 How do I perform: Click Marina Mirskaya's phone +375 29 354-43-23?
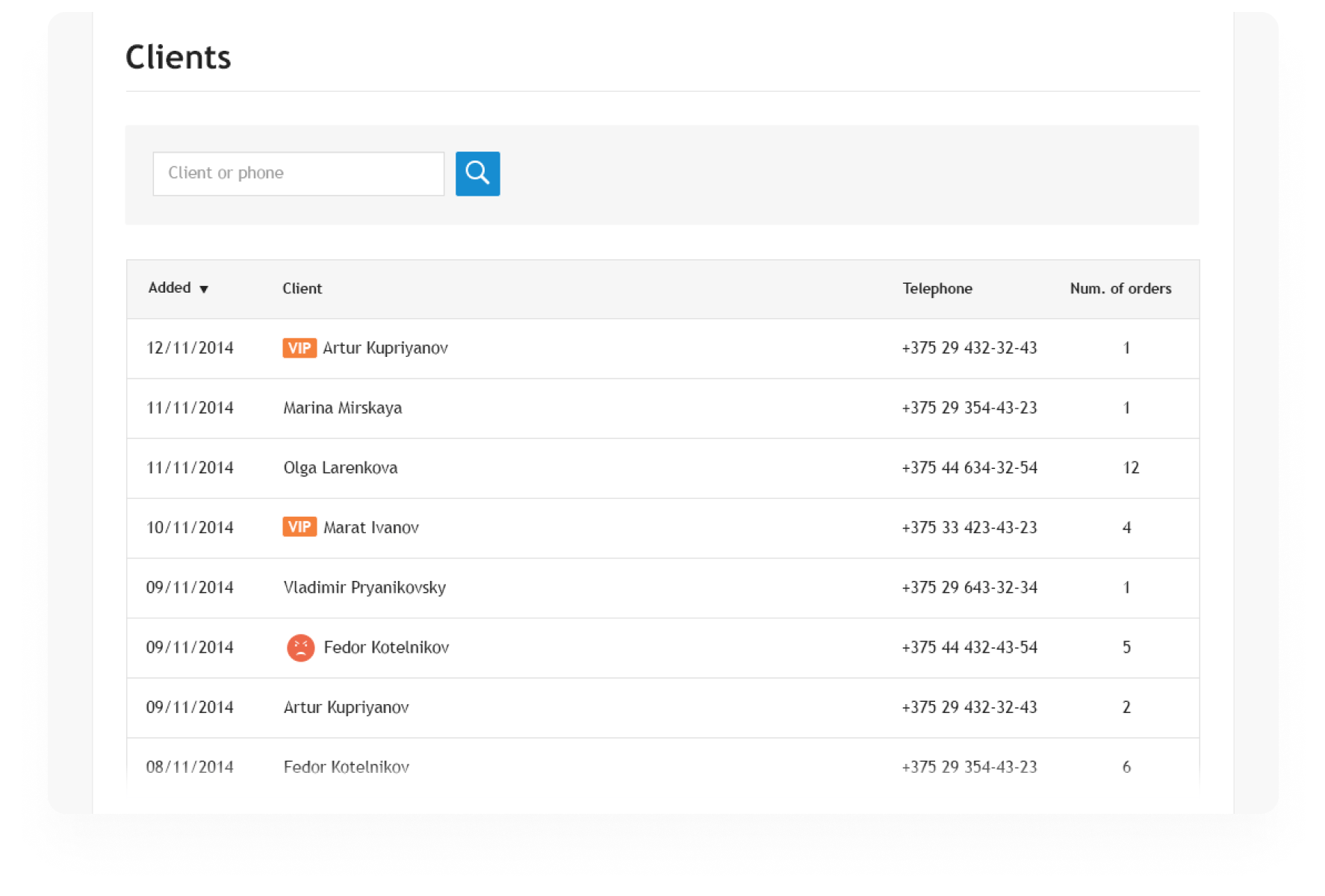(x=969, y=408)
